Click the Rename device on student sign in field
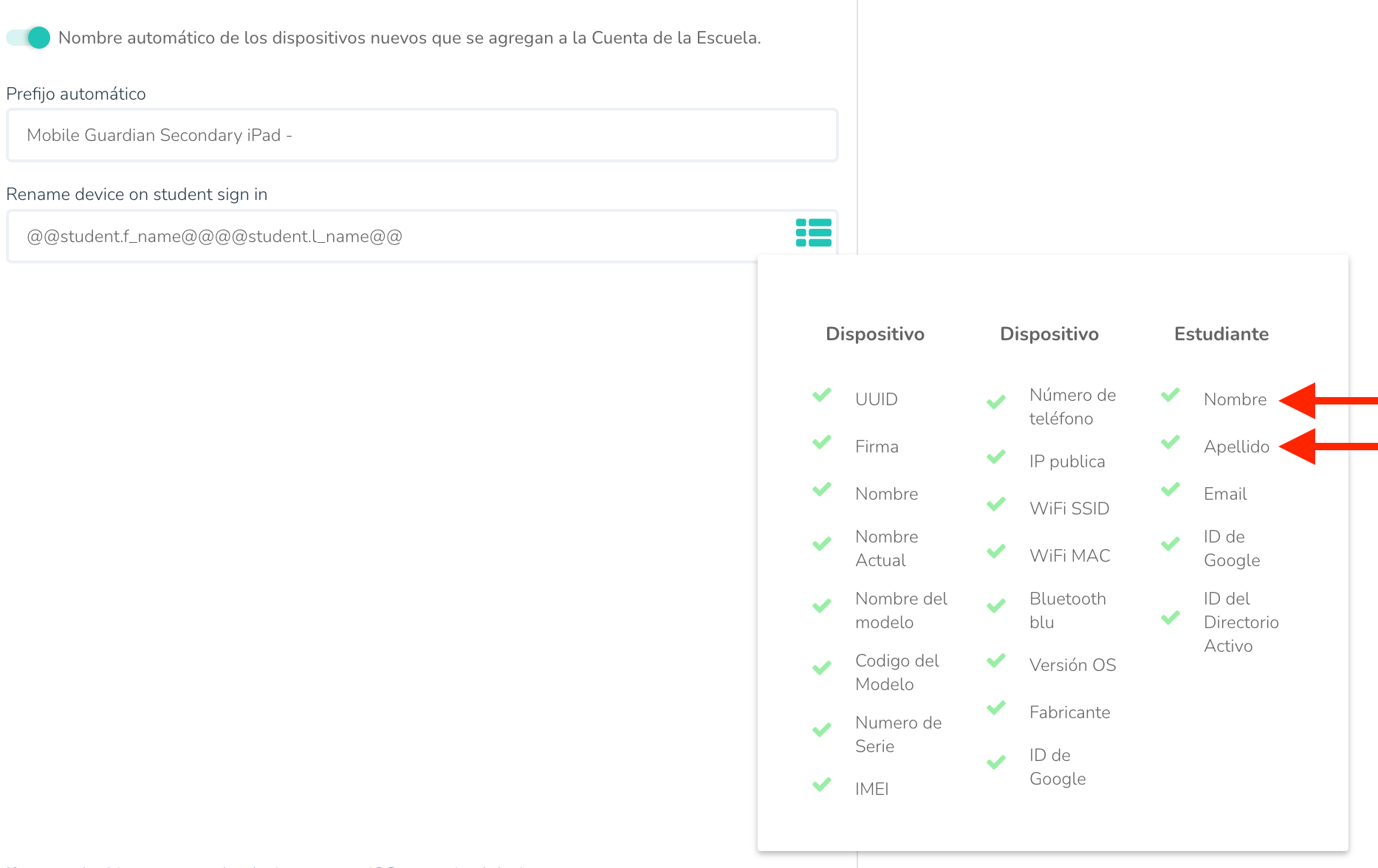 pyautogui.click(x=399, y=236)
